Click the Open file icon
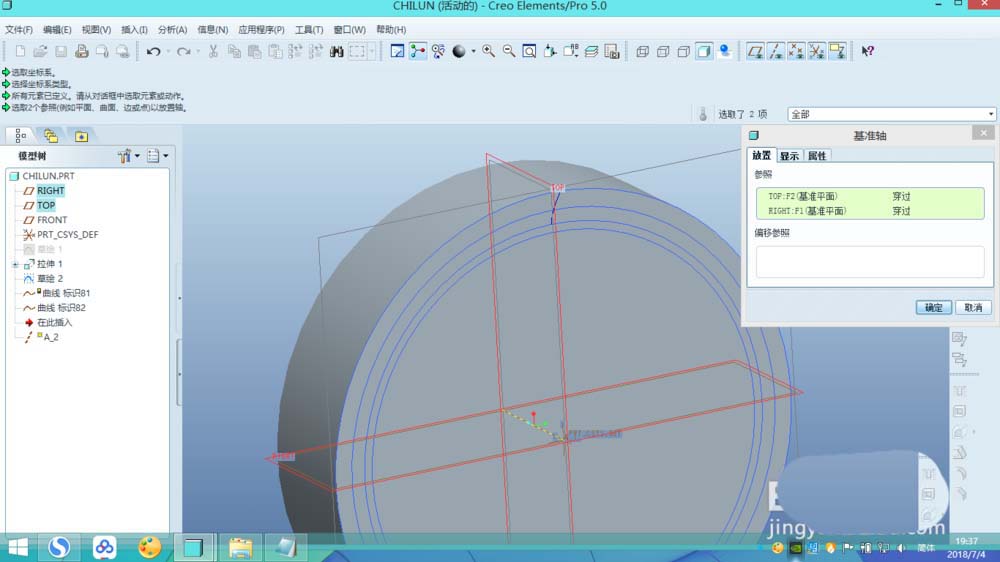This screenshot has width=1000, height=562. [x=40, y=51]
